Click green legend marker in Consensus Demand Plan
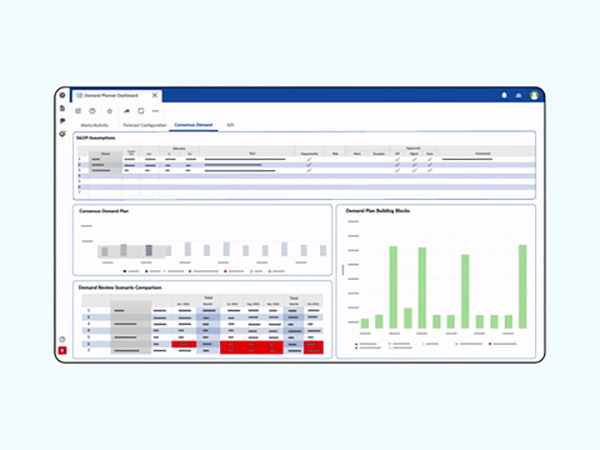600x450 pixels. 251,271
